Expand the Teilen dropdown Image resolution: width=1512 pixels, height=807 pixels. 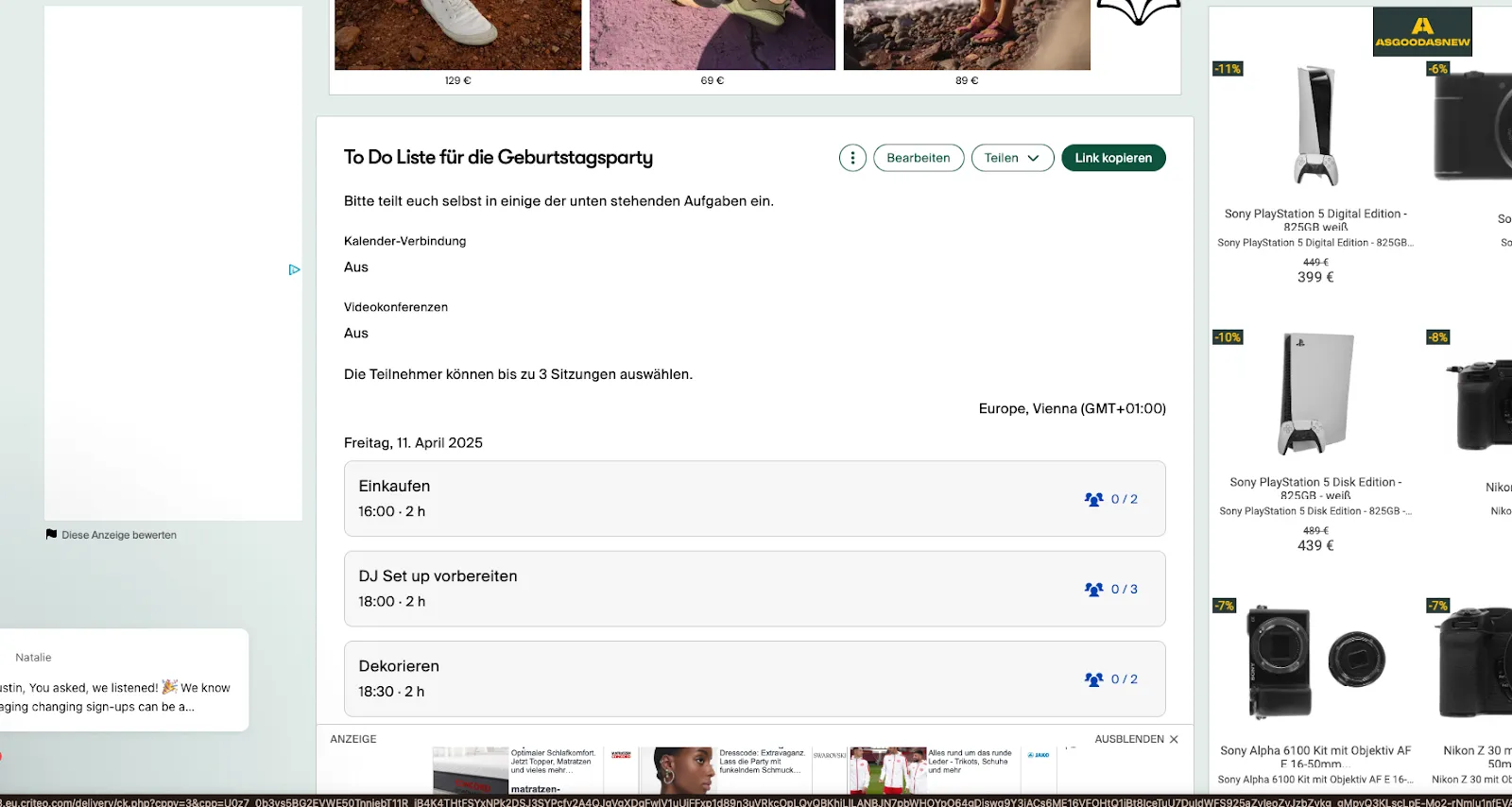click(1012, 158)
